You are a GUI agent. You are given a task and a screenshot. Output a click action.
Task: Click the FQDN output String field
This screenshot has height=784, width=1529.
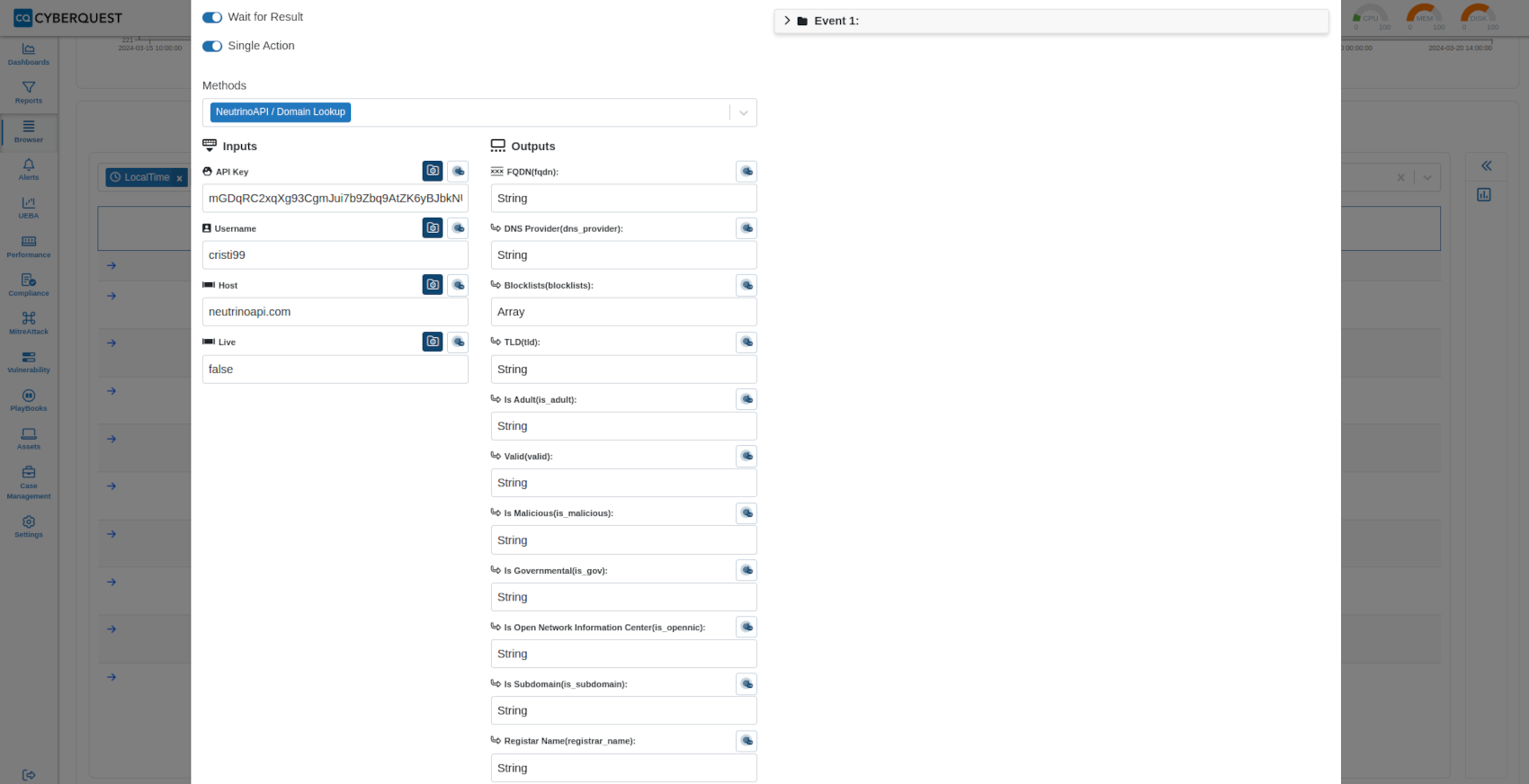coord(624,199)
